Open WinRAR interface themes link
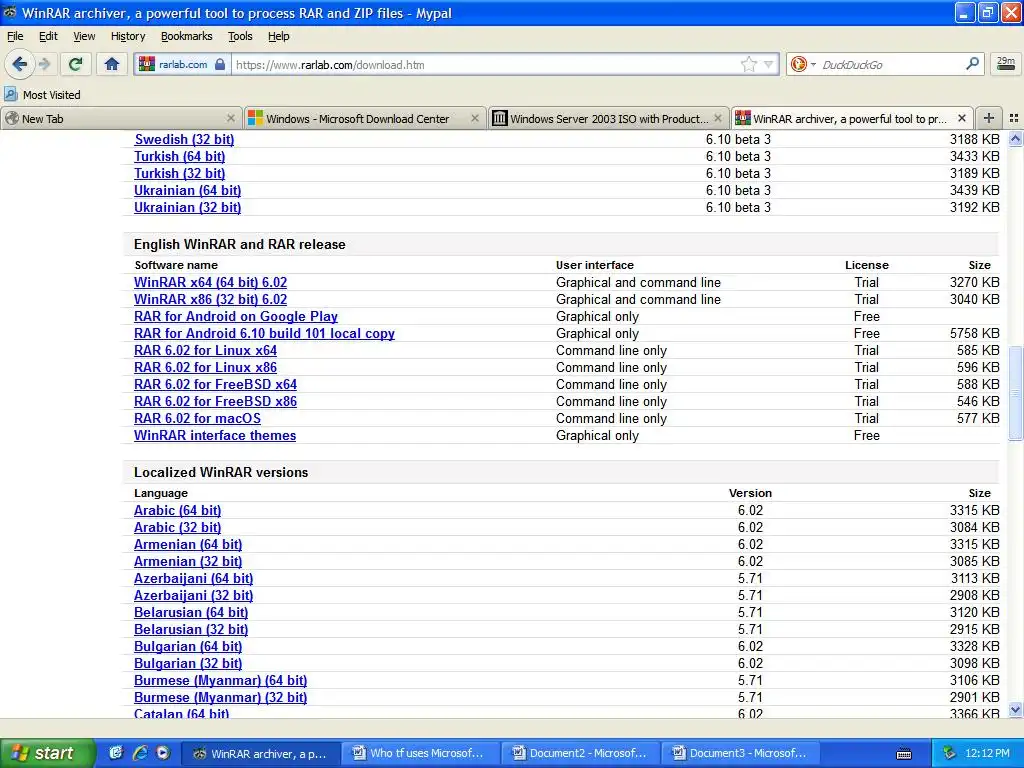This screenshot has height=768, width=1024. click(x=215, y=435)
